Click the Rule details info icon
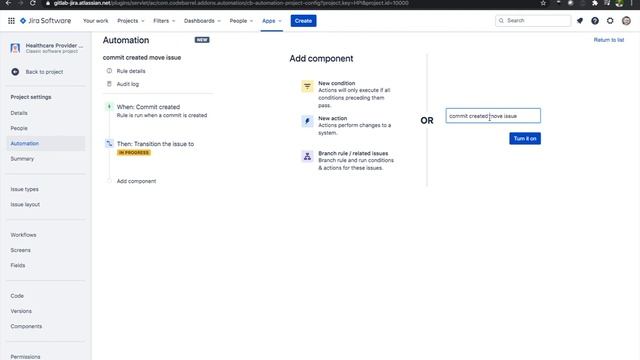The width and height of the screenshot is (640, 360). pyautogui.click(x=109, y=71)
